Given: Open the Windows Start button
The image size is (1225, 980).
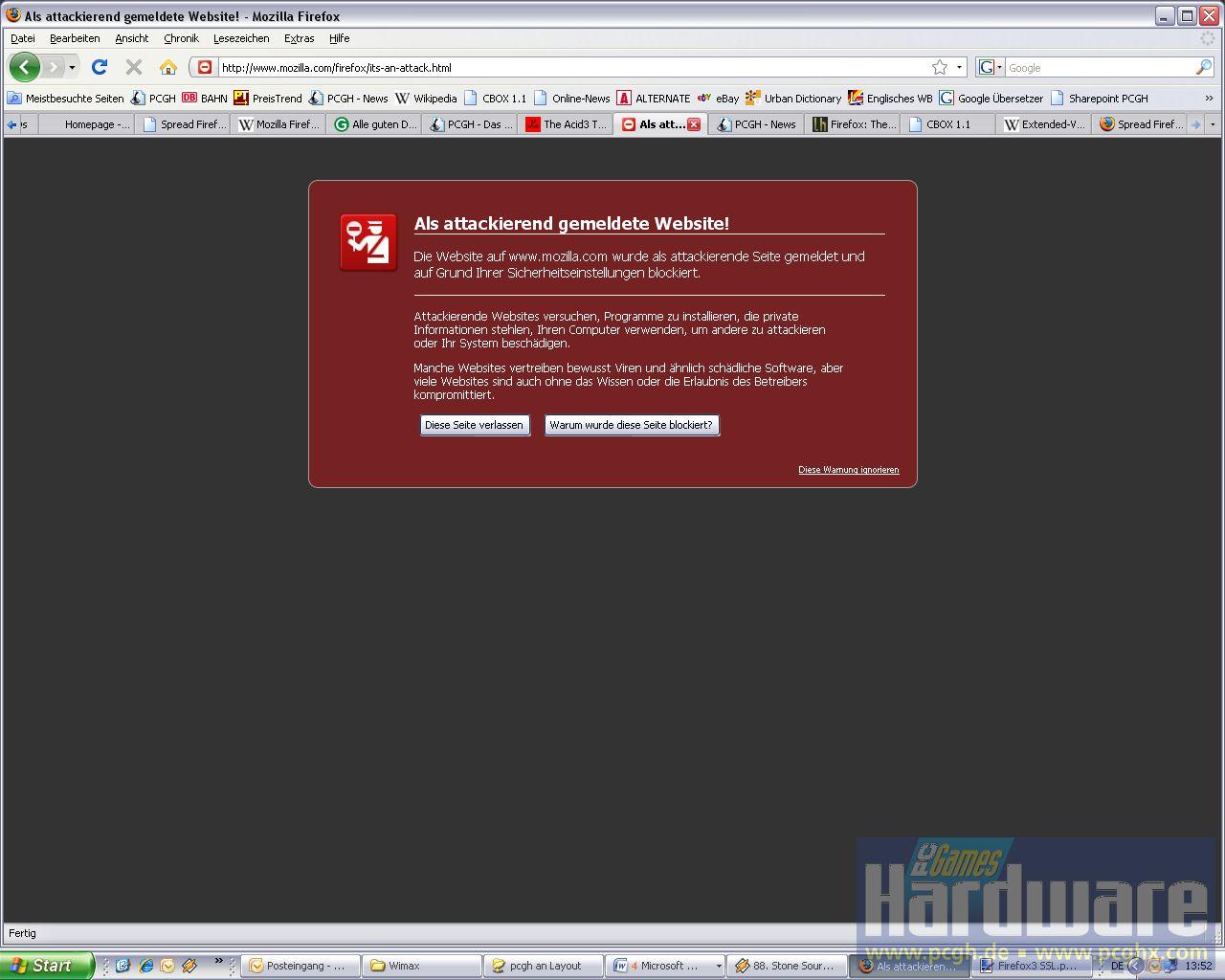Looking at the screenshot, I should pos(47,966).
